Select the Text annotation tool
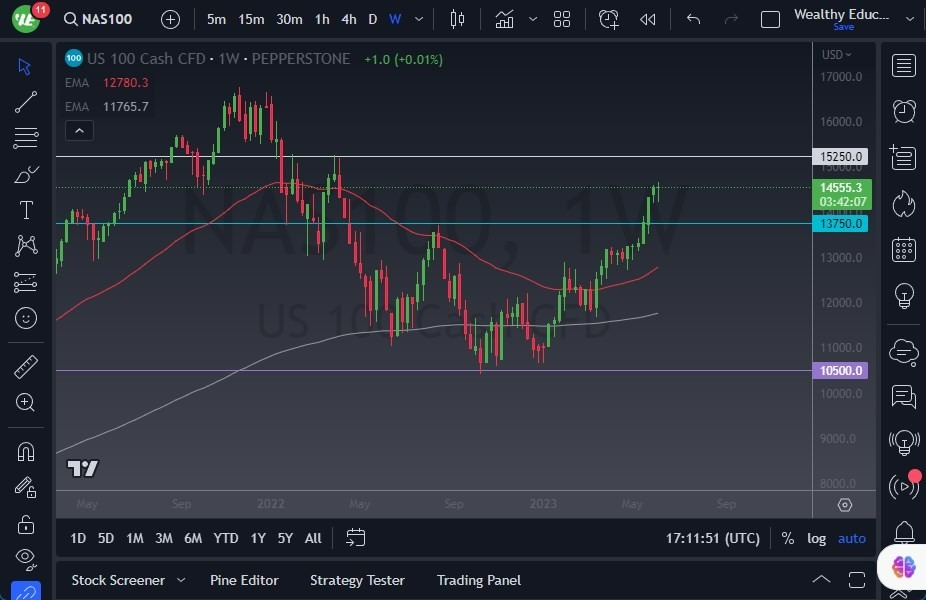Screen dimensions: 926x600 point(25,210)
